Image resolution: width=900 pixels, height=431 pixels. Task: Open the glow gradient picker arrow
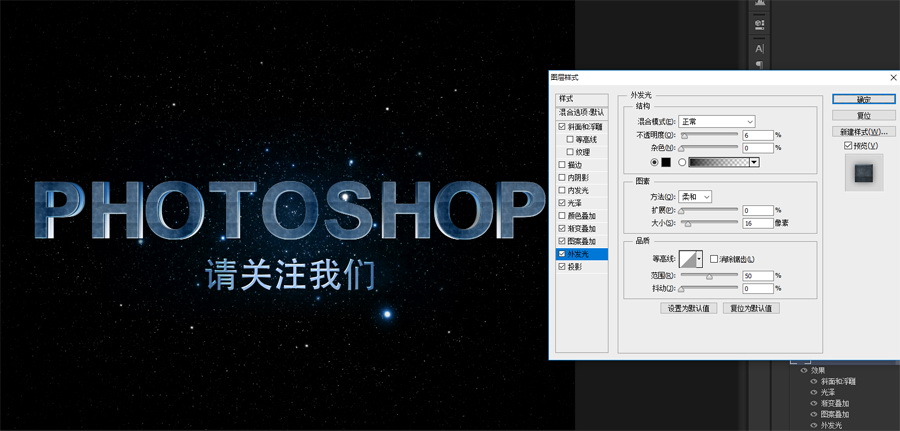coord(754,162)
